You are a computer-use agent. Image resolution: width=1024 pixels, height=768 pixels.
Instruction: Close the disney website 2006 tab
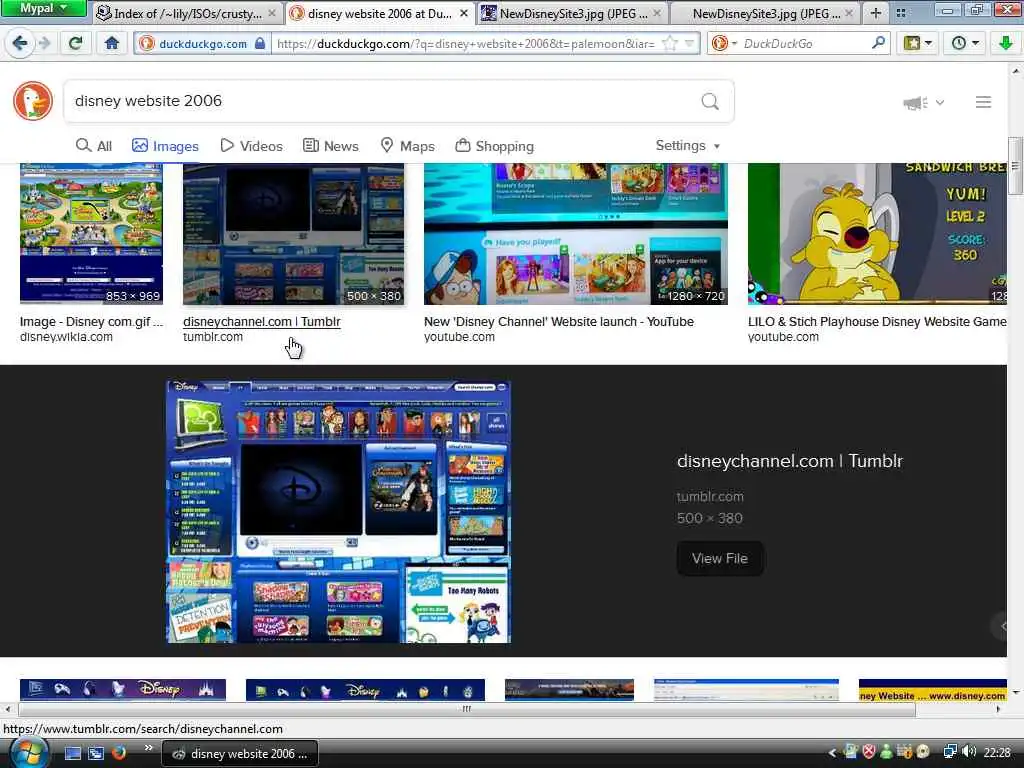click(464, 13)
